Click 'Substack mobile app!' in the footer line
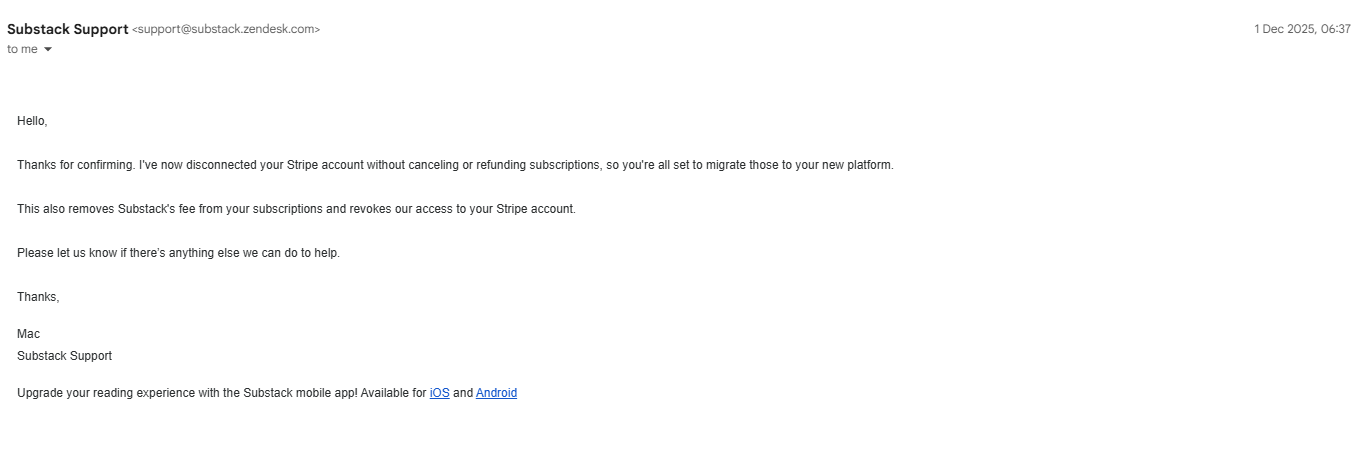Viewport: 1363px width, 463px height. pyautogui.click(x=300, y=393)
